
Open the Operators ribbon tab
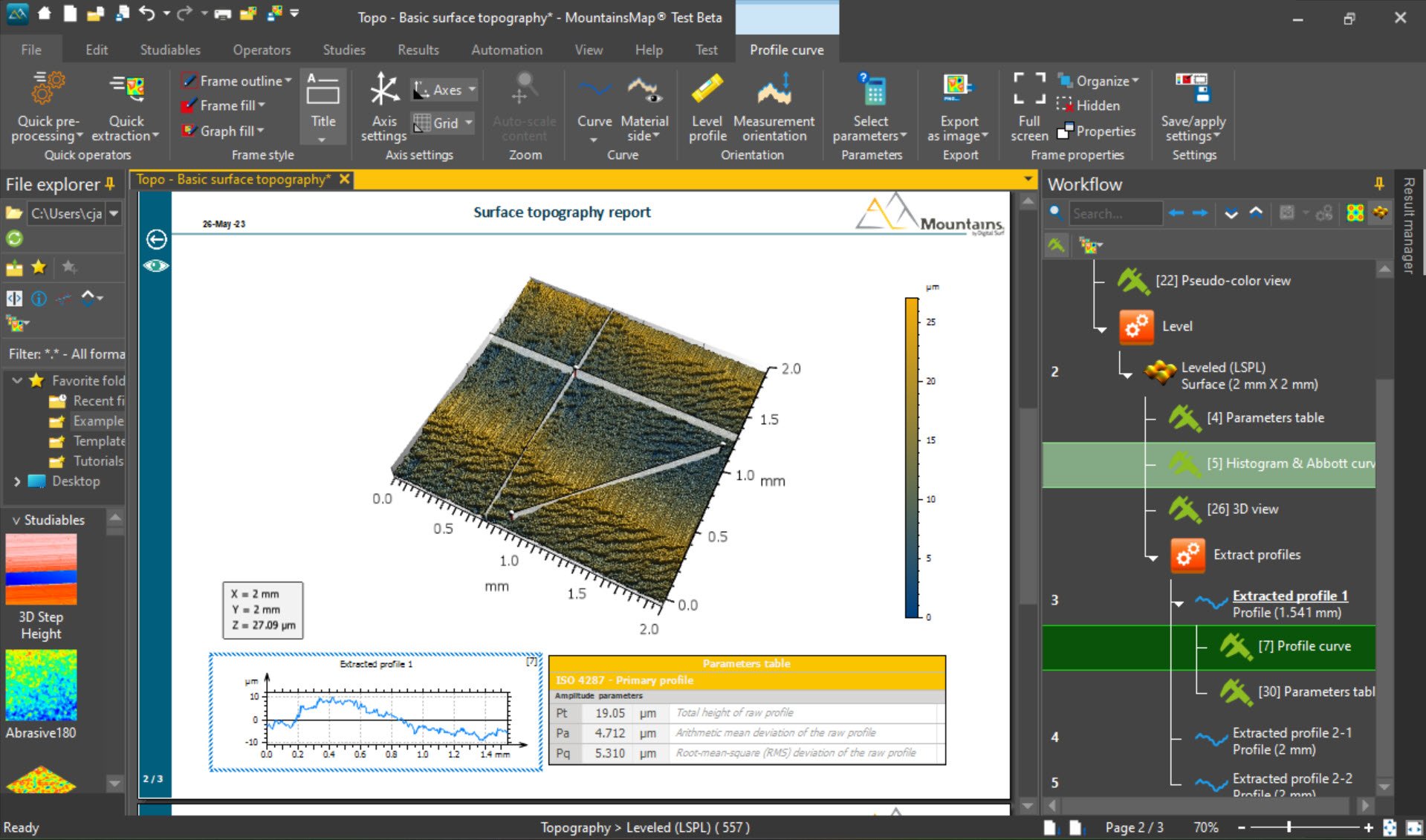click(x=262, y=50)
